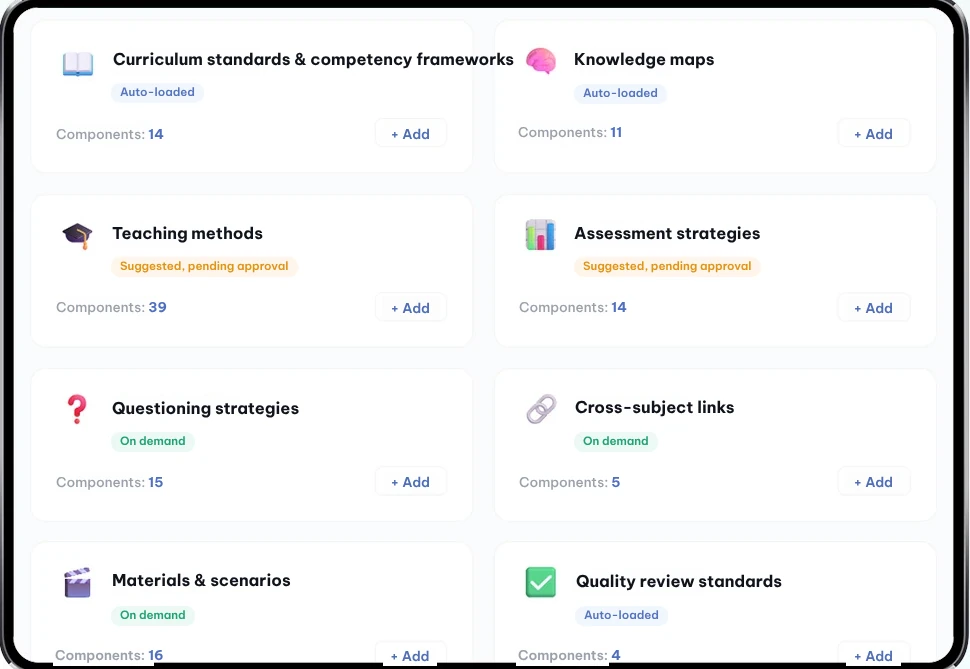Click the On demand badge under Cross-subject links
The width and height of the screenshot is (970, 669).
tap(616, 441)
